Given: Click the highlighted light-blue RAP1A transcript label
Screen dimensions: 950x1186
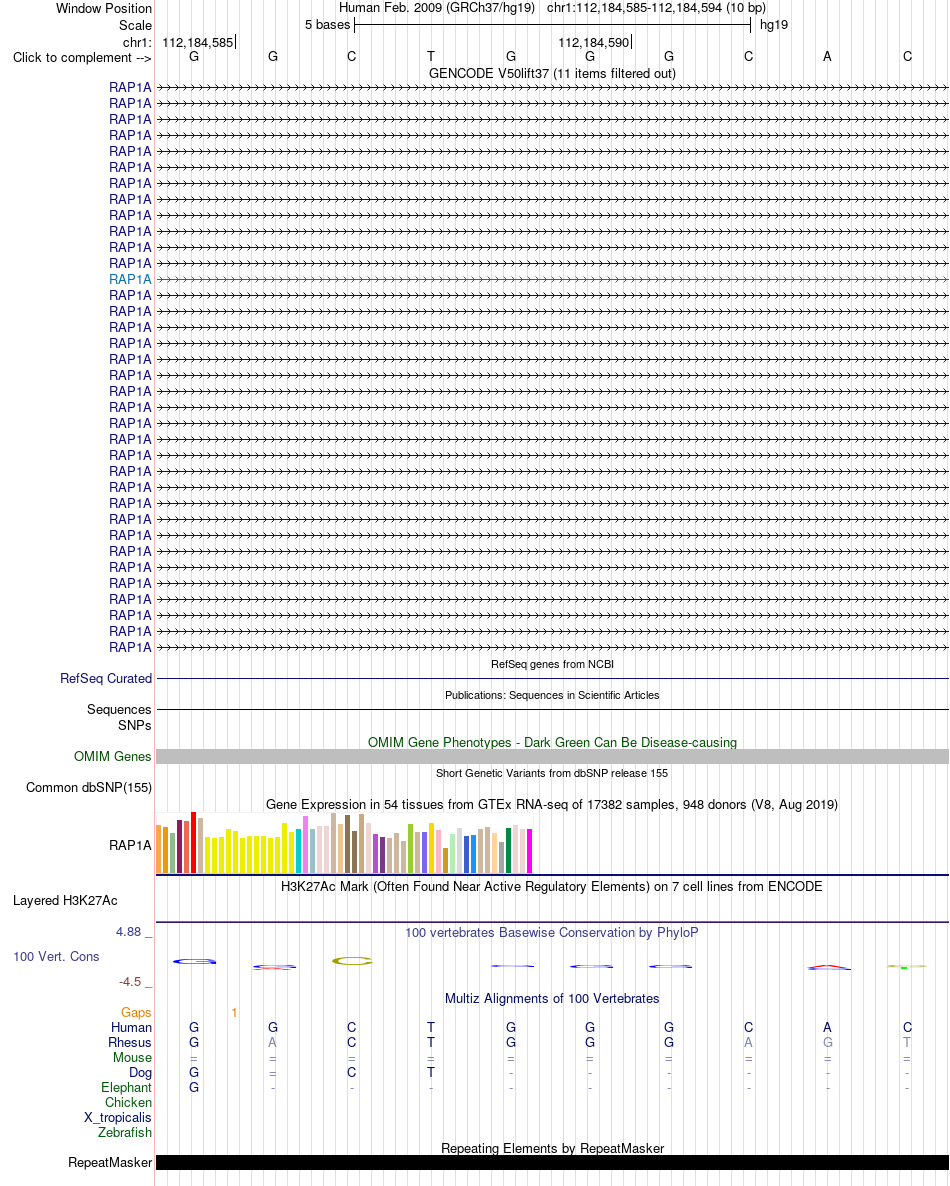Looking at the screenshot, I should 130,279.
